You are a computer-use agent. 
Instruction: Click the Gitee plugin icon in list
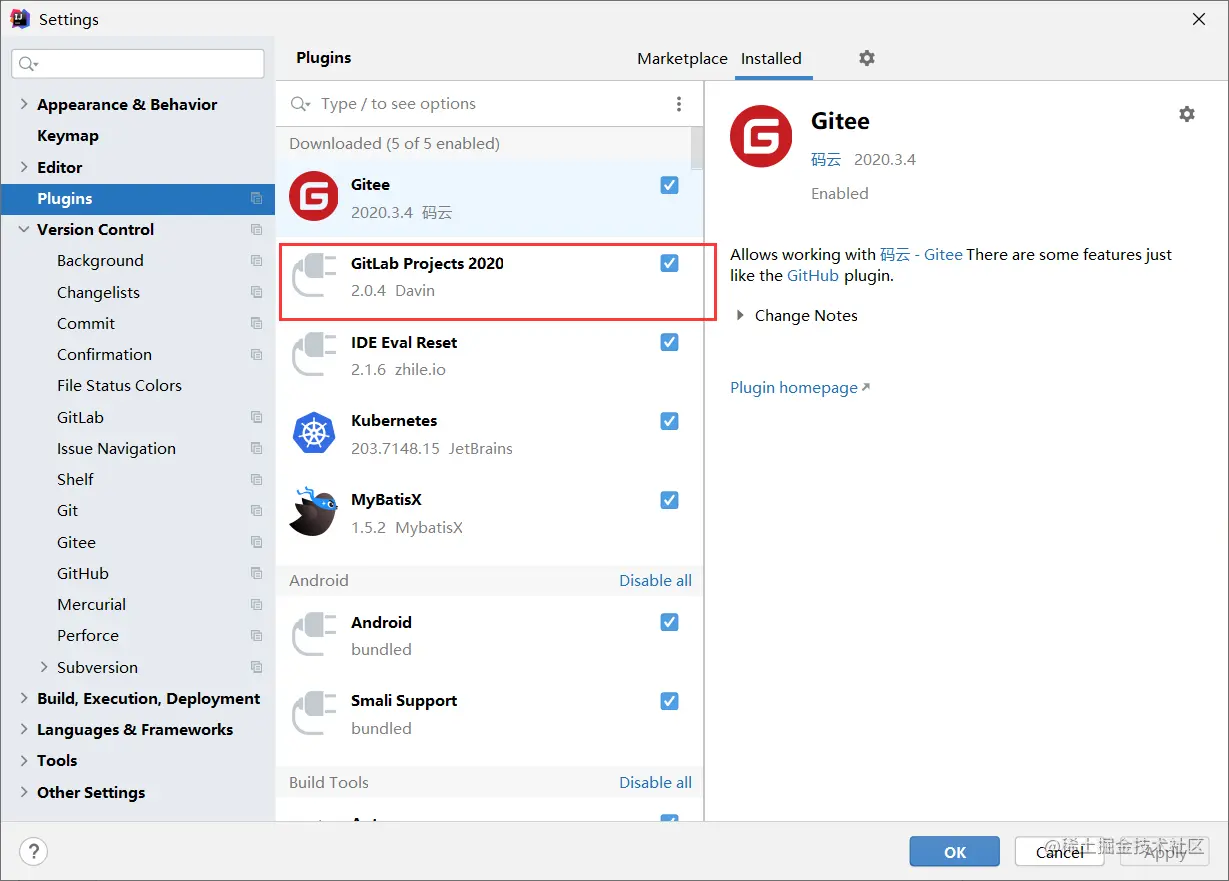[x=314, y=196]
